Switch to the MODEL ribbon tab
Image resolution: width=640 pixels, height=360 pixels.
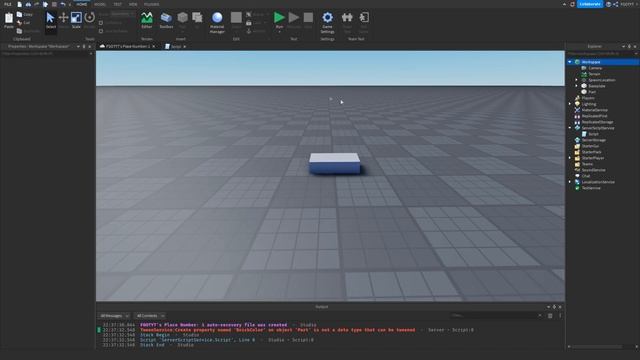[100, 4]
